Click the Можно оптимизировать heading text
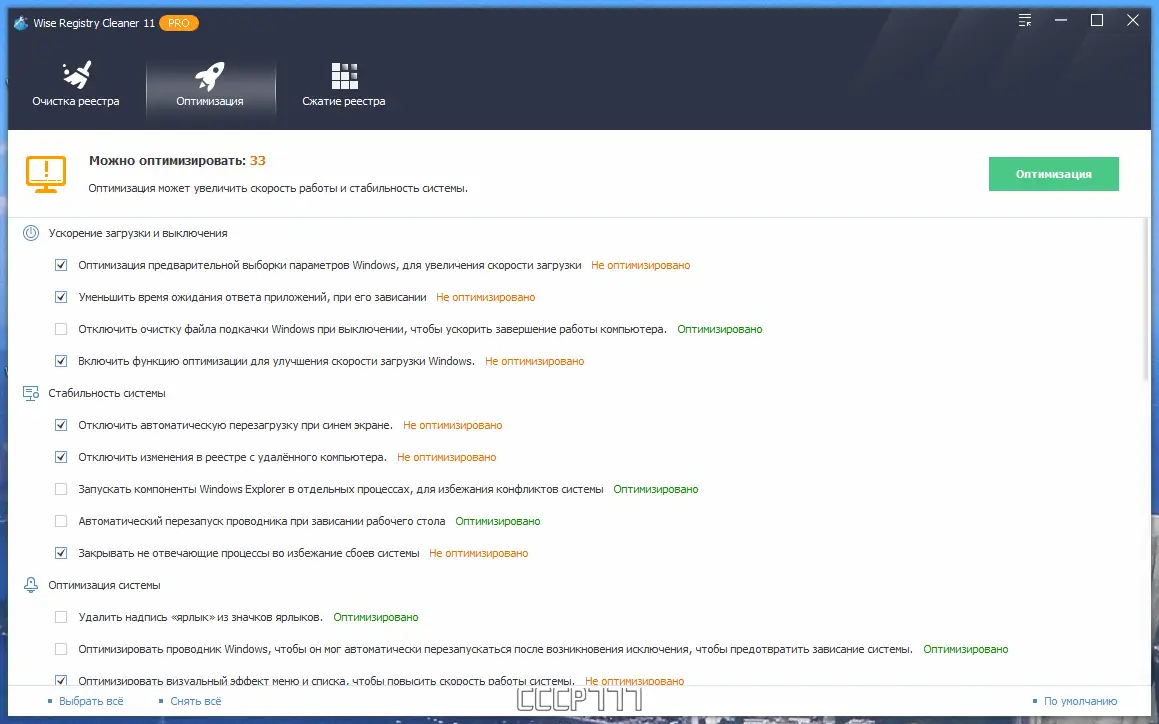The image size is (1159, 724). (x=167, y=160)
